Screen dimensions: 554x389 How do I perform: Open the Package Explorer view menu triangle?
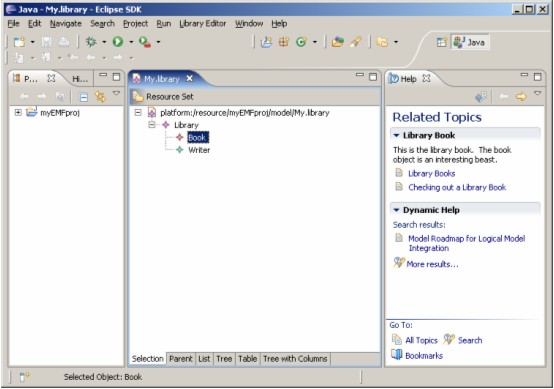[x=116, y=93]
